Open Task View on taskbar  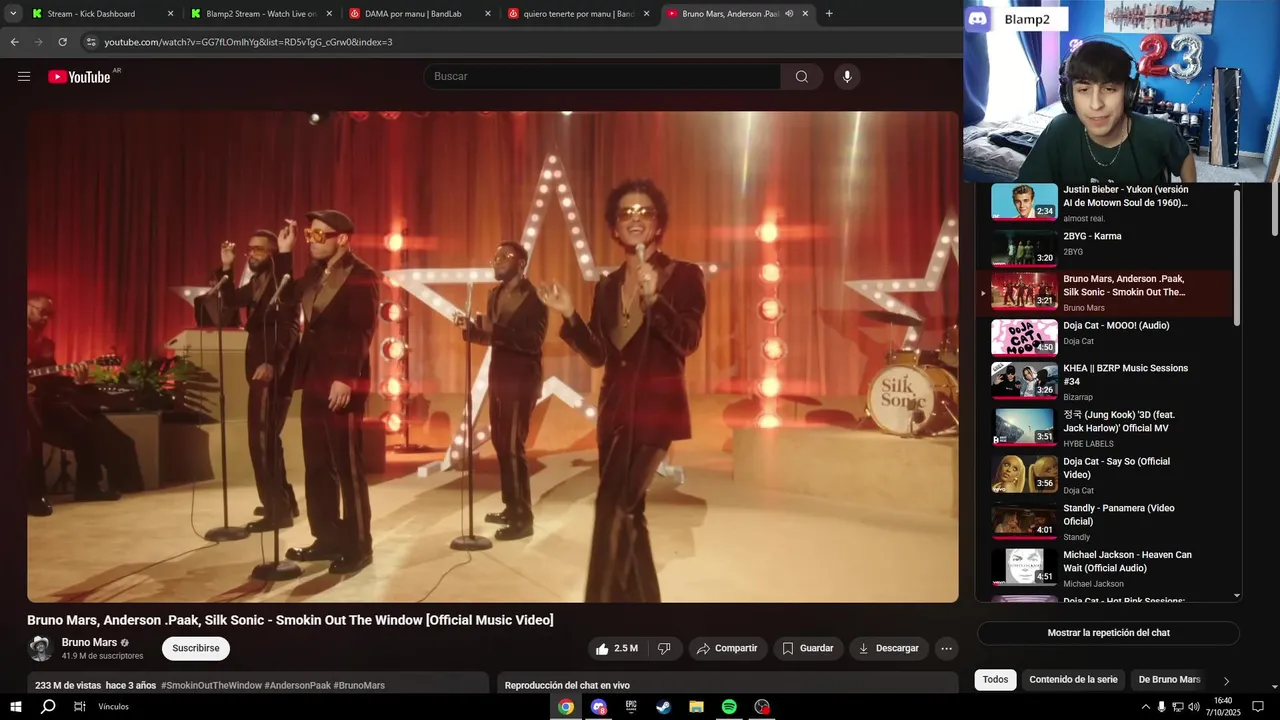pyautogui.click(x=80, y=707)
